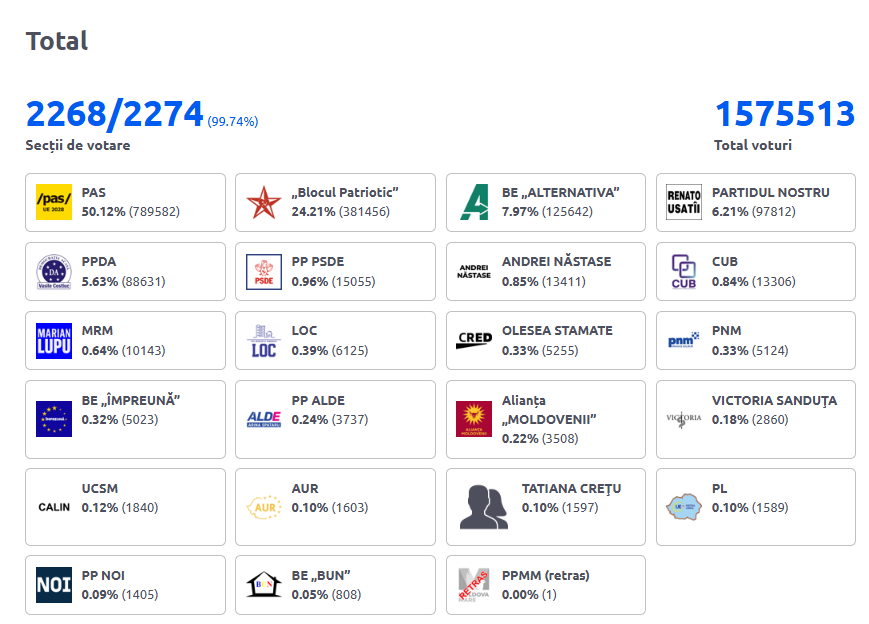This screenshot has height=624, width=869.
Task: Click the BE „ÎMPREUNĂ” party name
Action: 131,400
